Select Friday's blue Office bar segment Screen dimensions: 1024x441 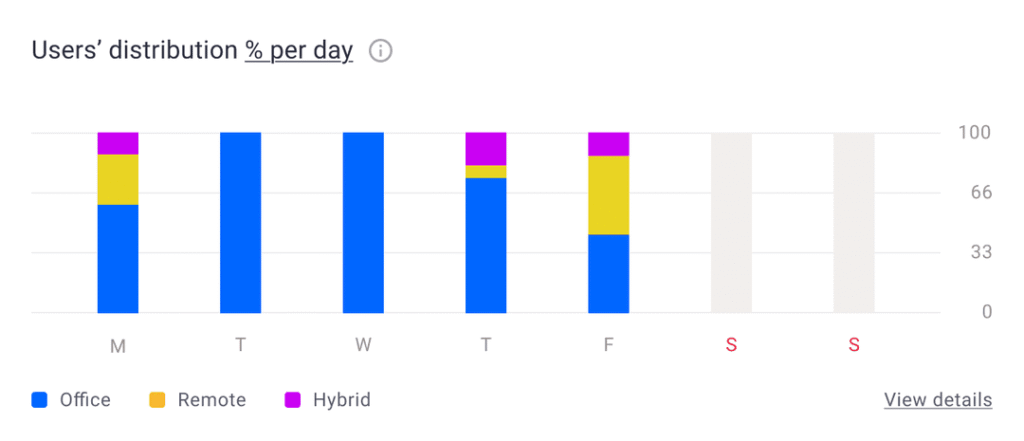point(608,273)
